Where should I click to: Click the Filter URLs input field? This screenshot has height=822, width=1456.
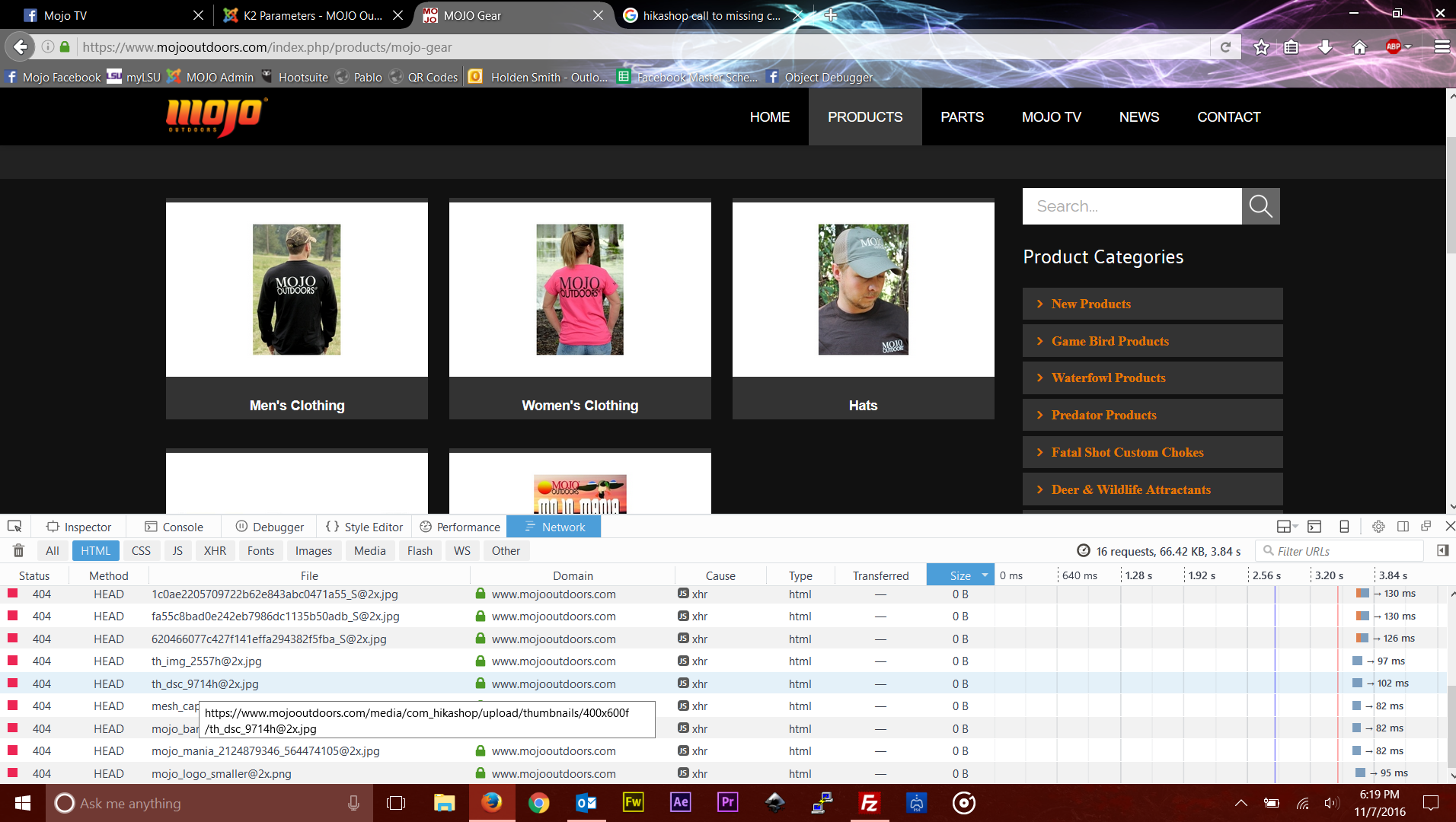pos(1339,551)
